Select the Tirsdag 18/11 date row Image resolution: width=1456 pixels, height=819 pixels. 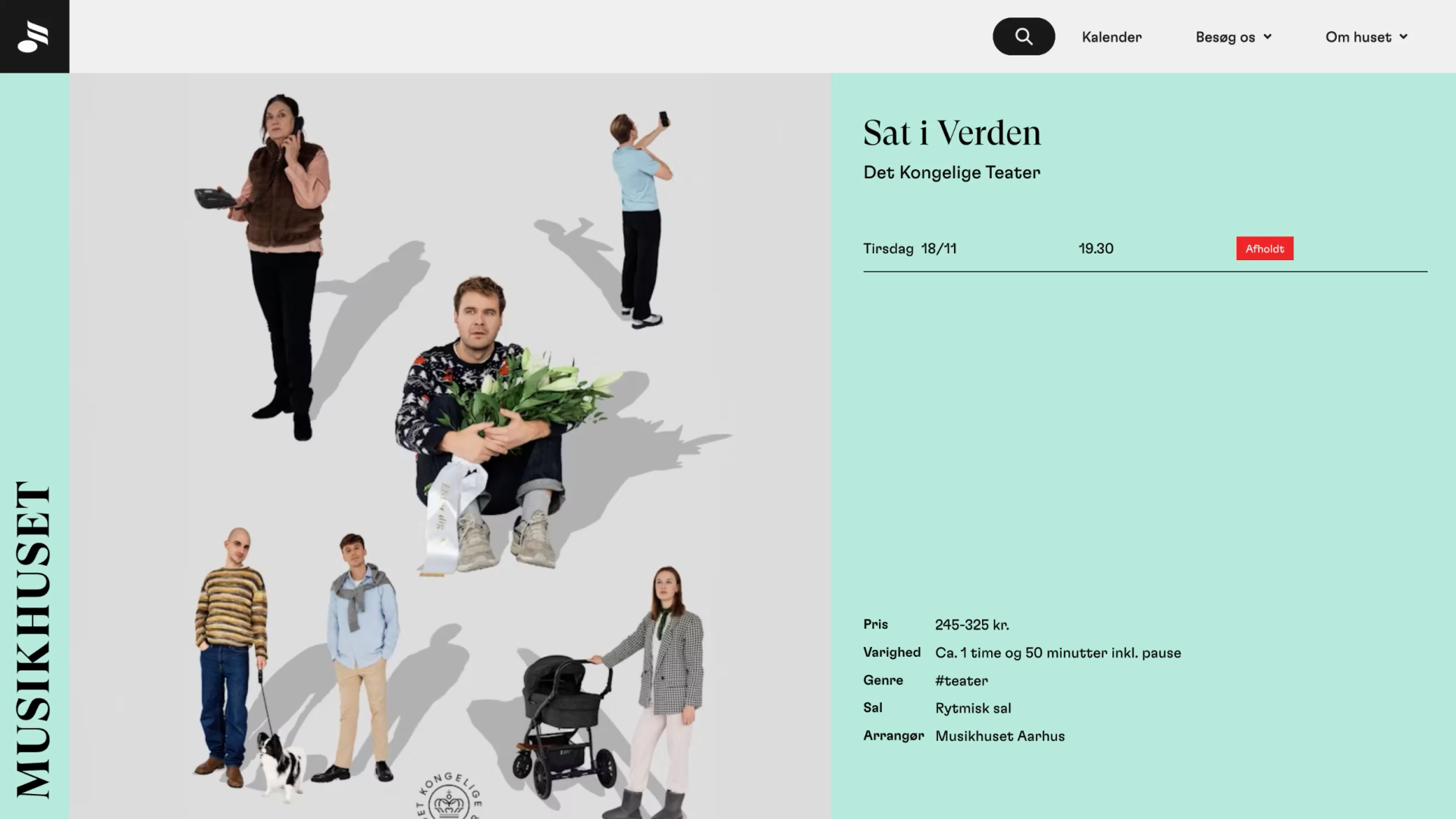tap(1145, 249)
